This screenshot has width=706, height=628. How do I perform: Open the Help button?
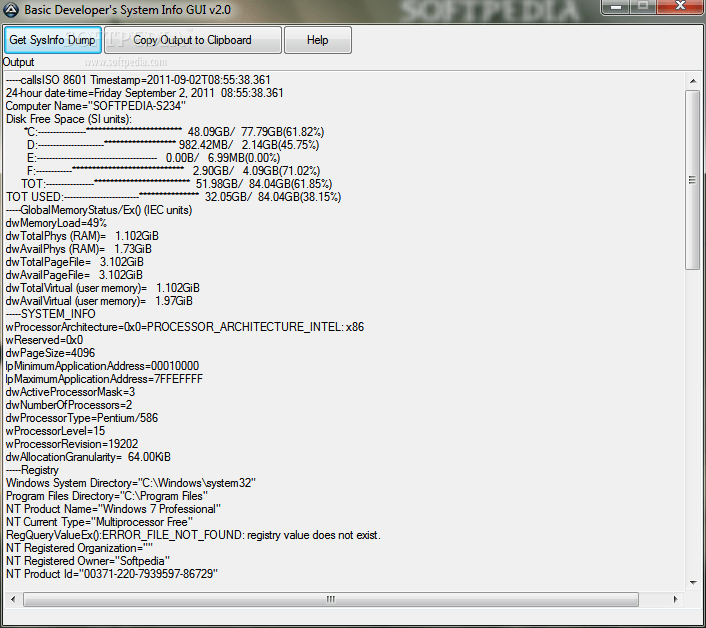(x=317, y=40)
